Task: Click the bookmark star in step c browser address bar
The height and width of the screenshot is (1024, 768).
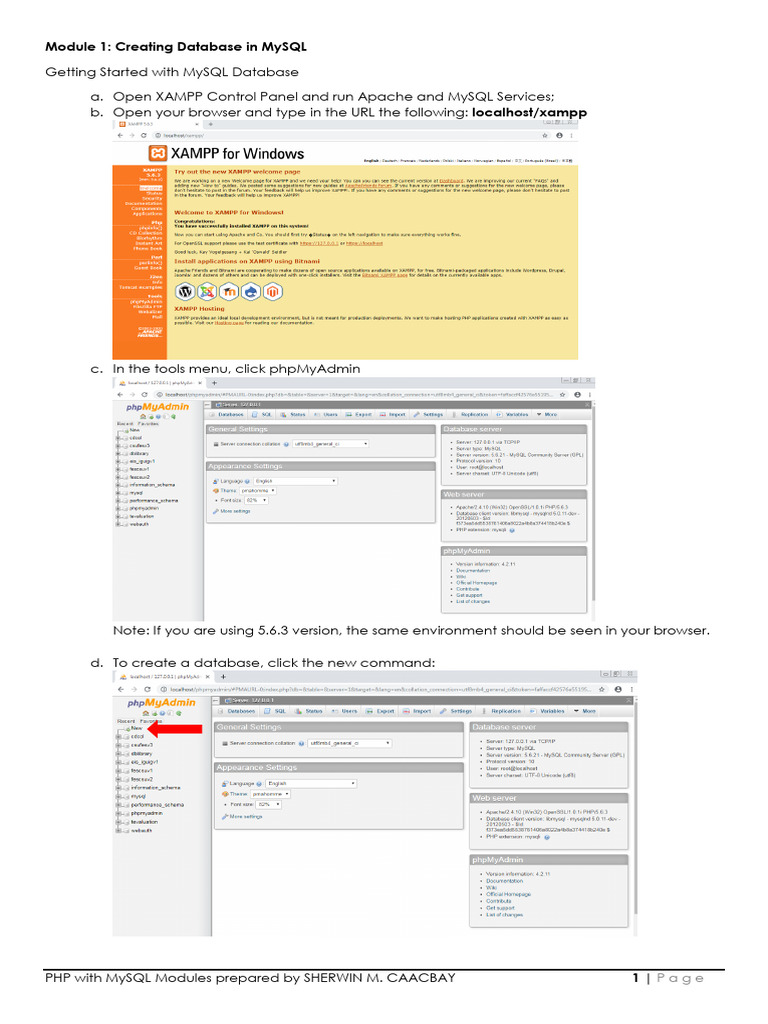Action: (x=563, y=395)
